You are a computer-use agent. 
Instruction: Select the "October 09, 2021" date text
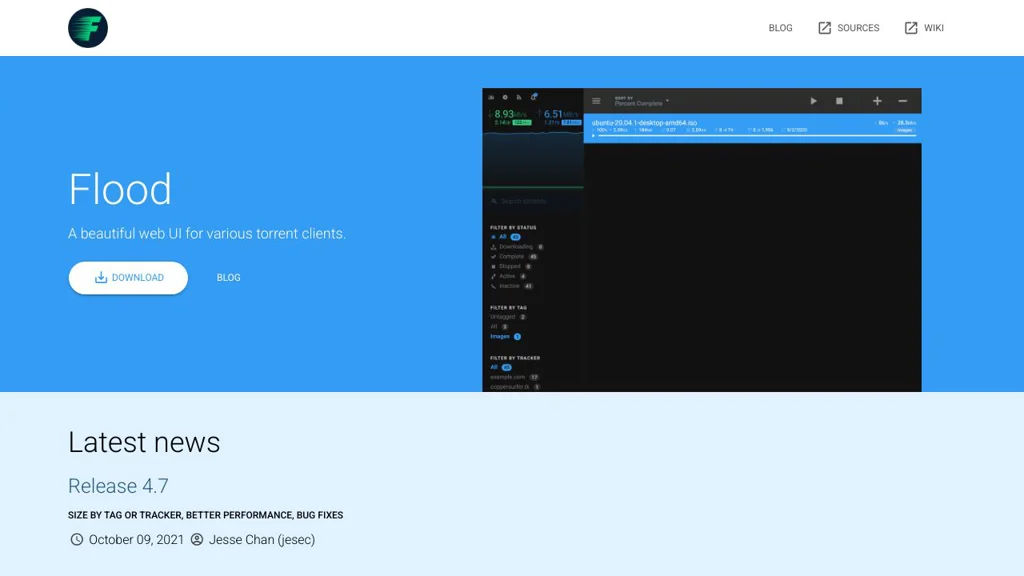(136, 539)
